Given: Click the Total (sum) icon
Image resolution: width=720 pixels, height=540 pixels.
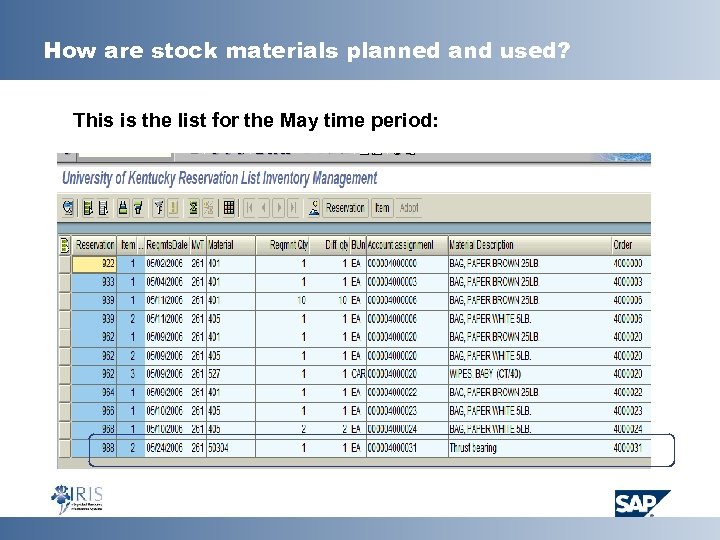Looking at the screenshot, I should [193, 208].
